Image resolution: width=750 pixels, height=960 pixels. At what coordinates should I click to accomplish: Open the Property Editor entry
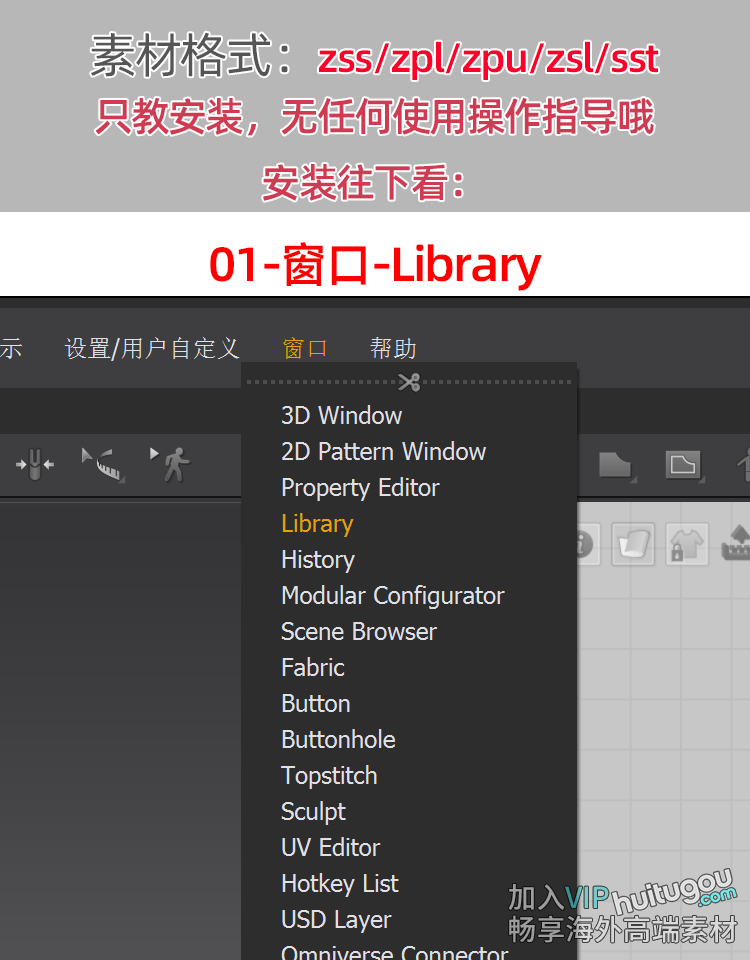(360, 488)
